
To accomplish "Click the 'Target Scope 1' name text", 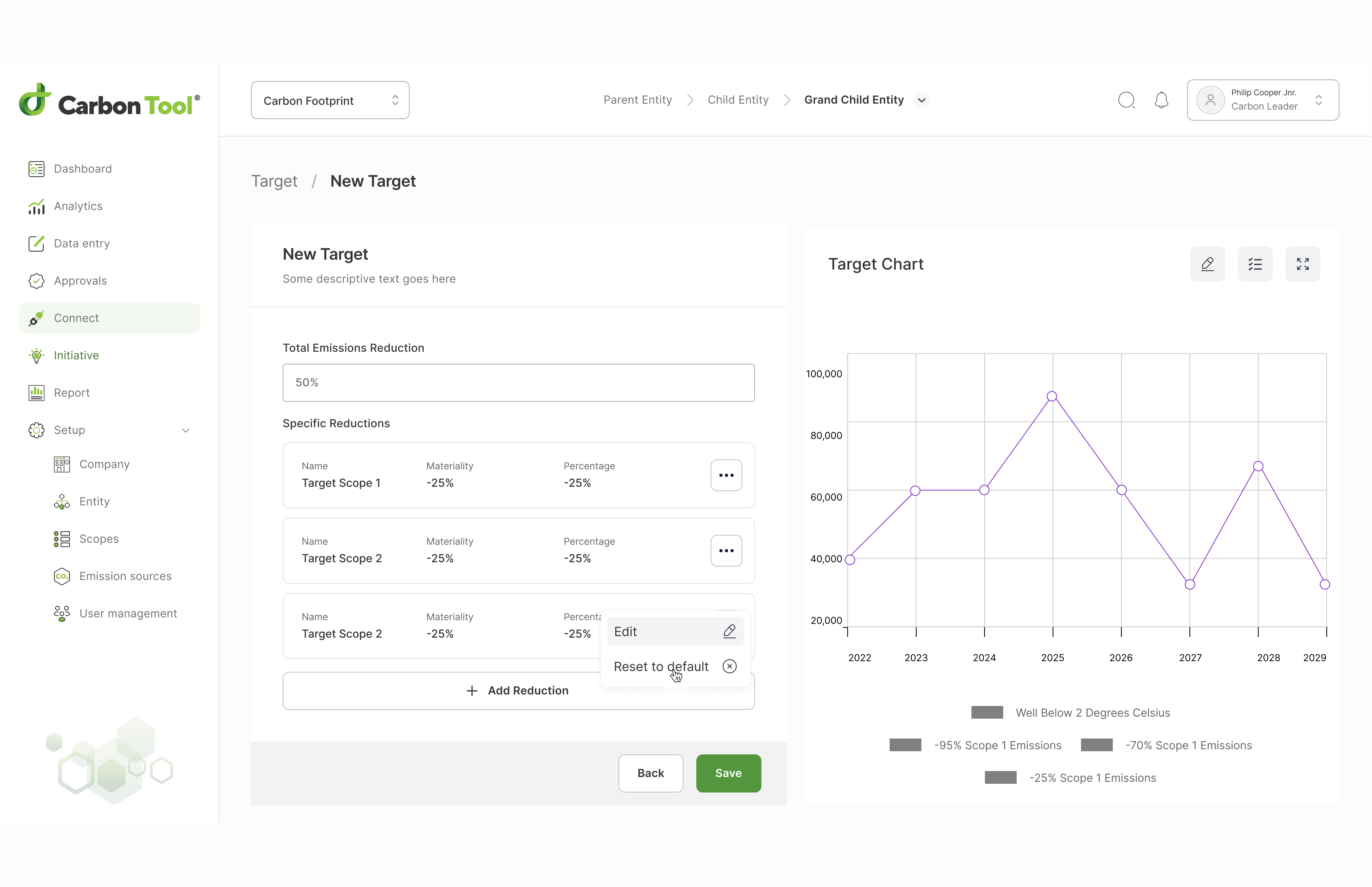I will (341, 483).
